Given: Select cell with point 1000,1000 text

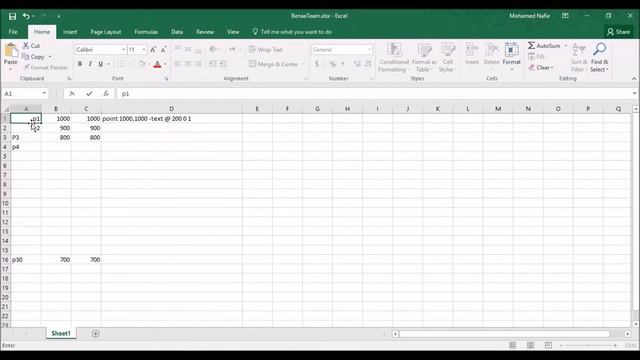Looking at the screenshot, I should point(171,118).
